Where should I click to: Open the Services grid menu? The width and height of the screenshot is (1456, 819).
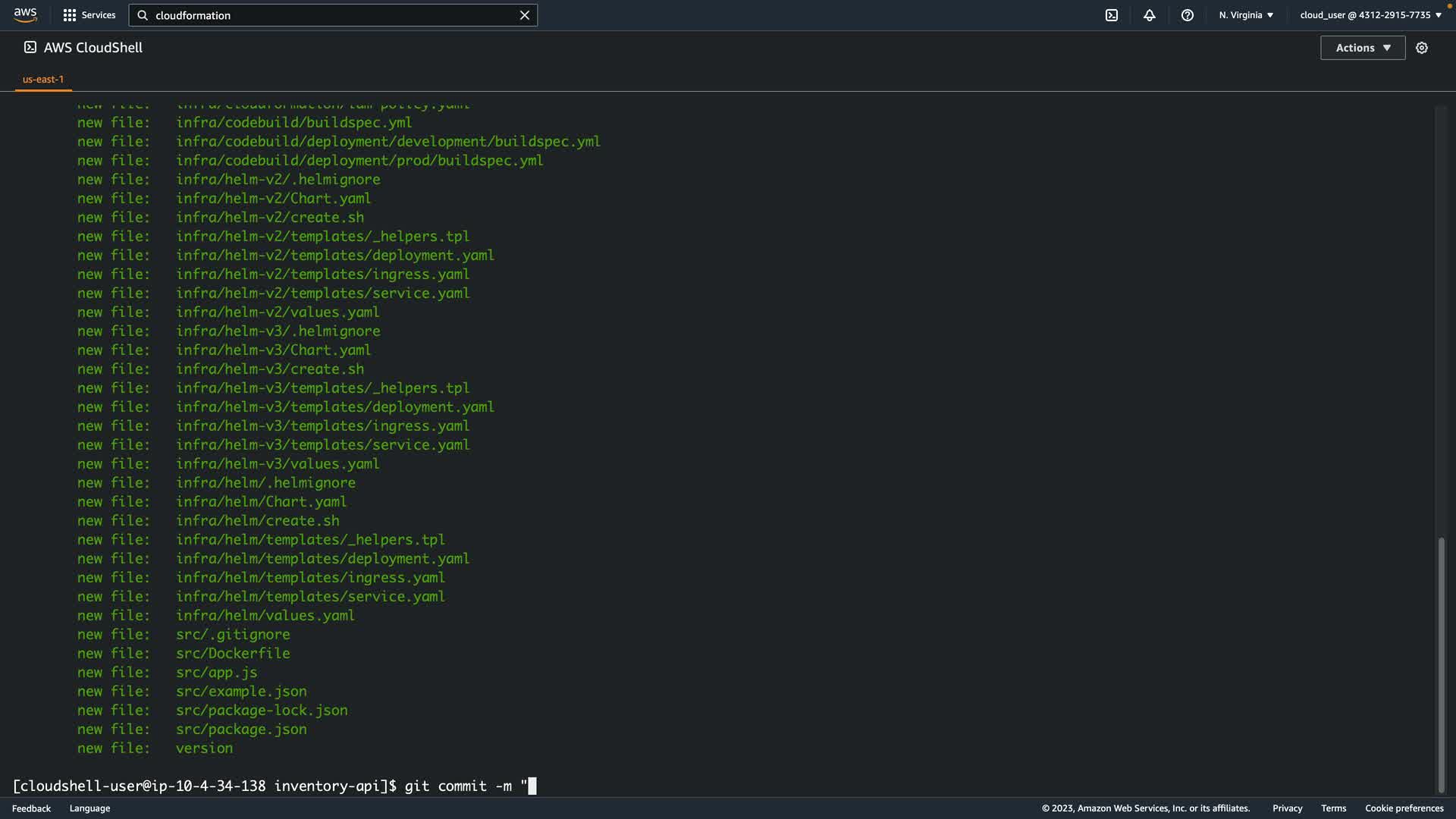coord(70,15)
